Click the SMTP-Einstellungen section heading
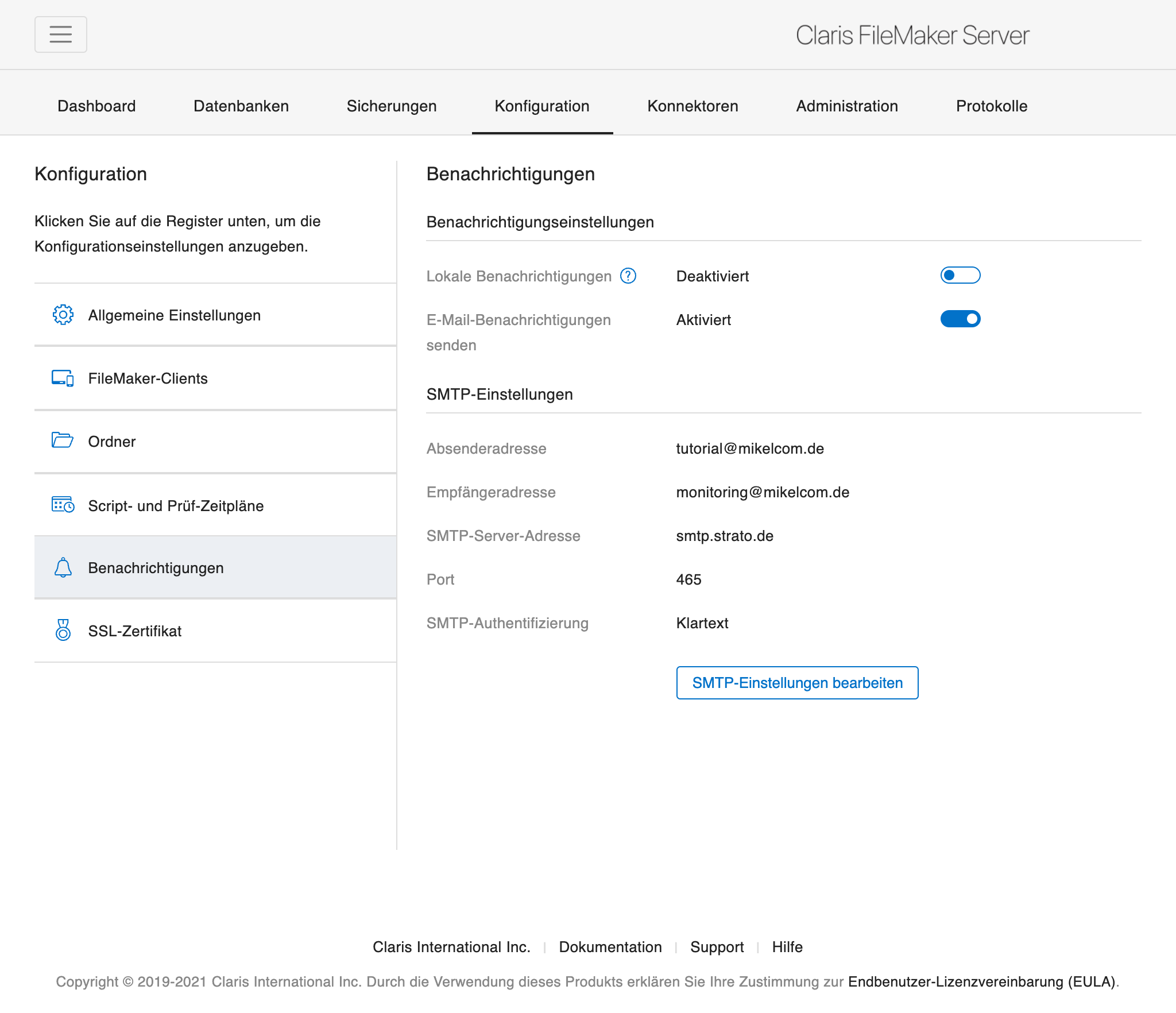 [500, 395]
